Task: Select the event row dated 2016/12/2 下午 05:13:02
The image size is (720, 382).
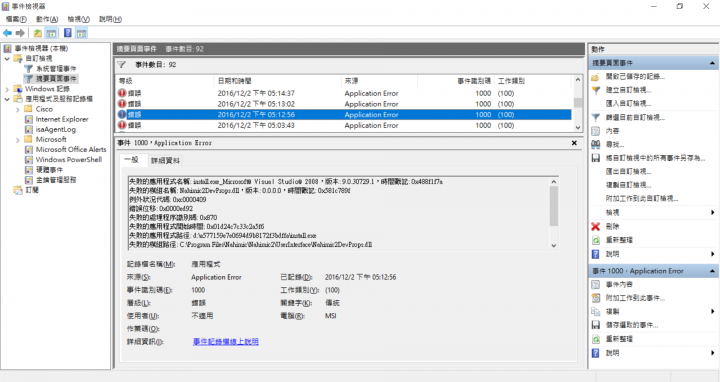Action: (344, 104)
